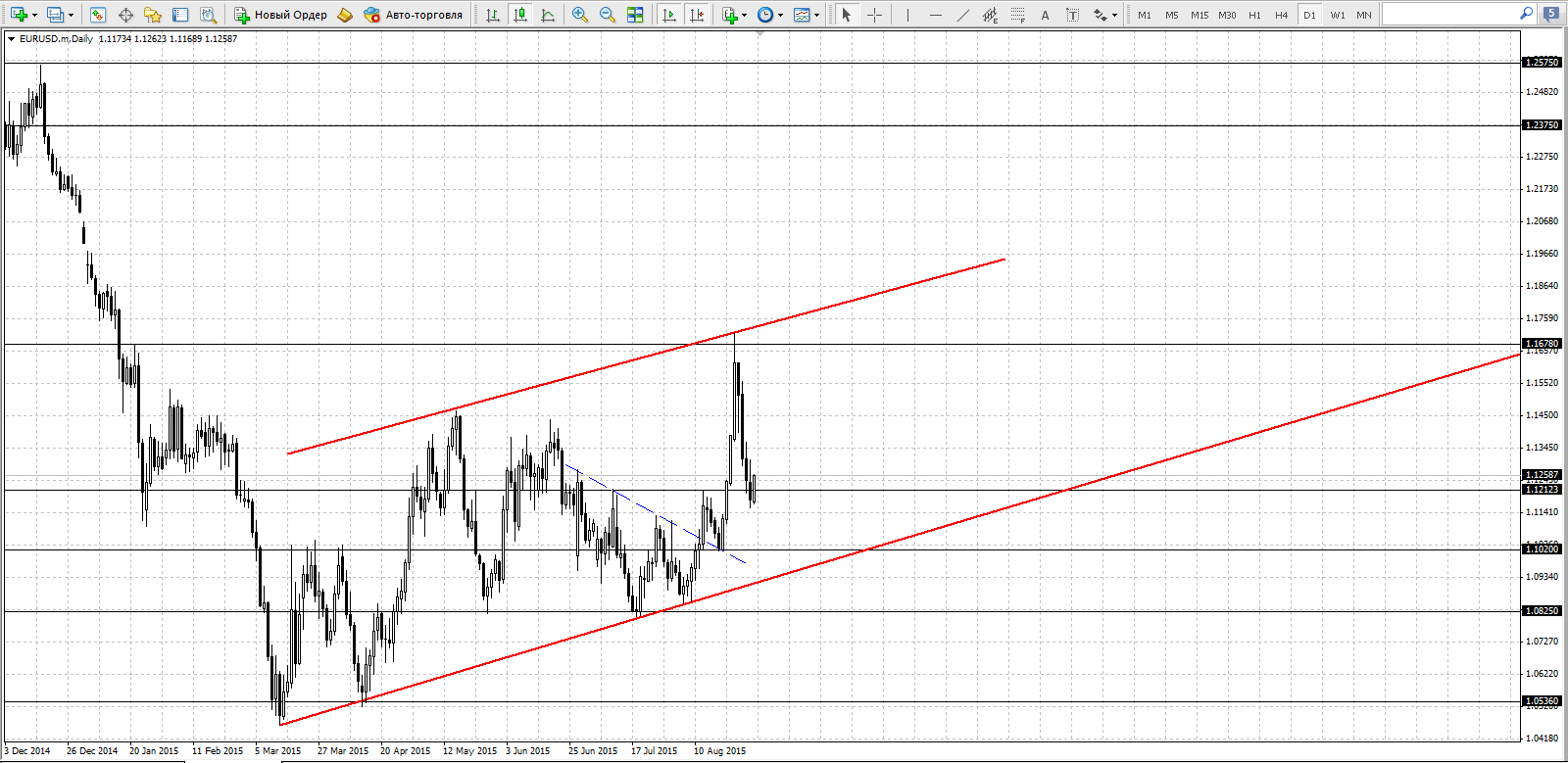Viewport: 1568px width, 763px height.
Task: Toggle the Авто-торговля auto trading button
Action: (x=413, y=15)
